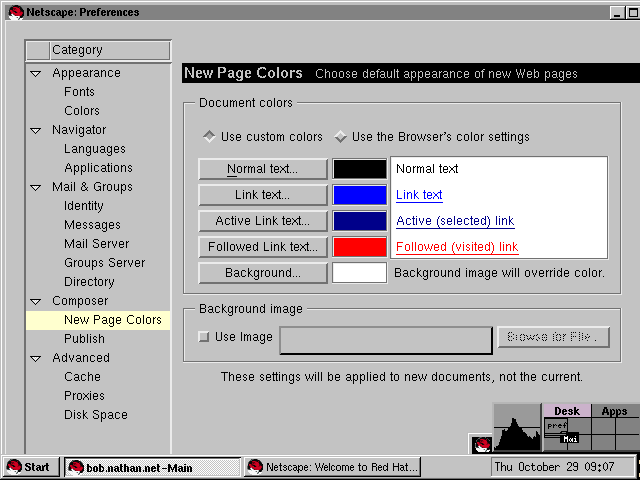Select Fonts in the category tree
The height and width of the screenshot is (480, 640).
click(x=79, y=92)
